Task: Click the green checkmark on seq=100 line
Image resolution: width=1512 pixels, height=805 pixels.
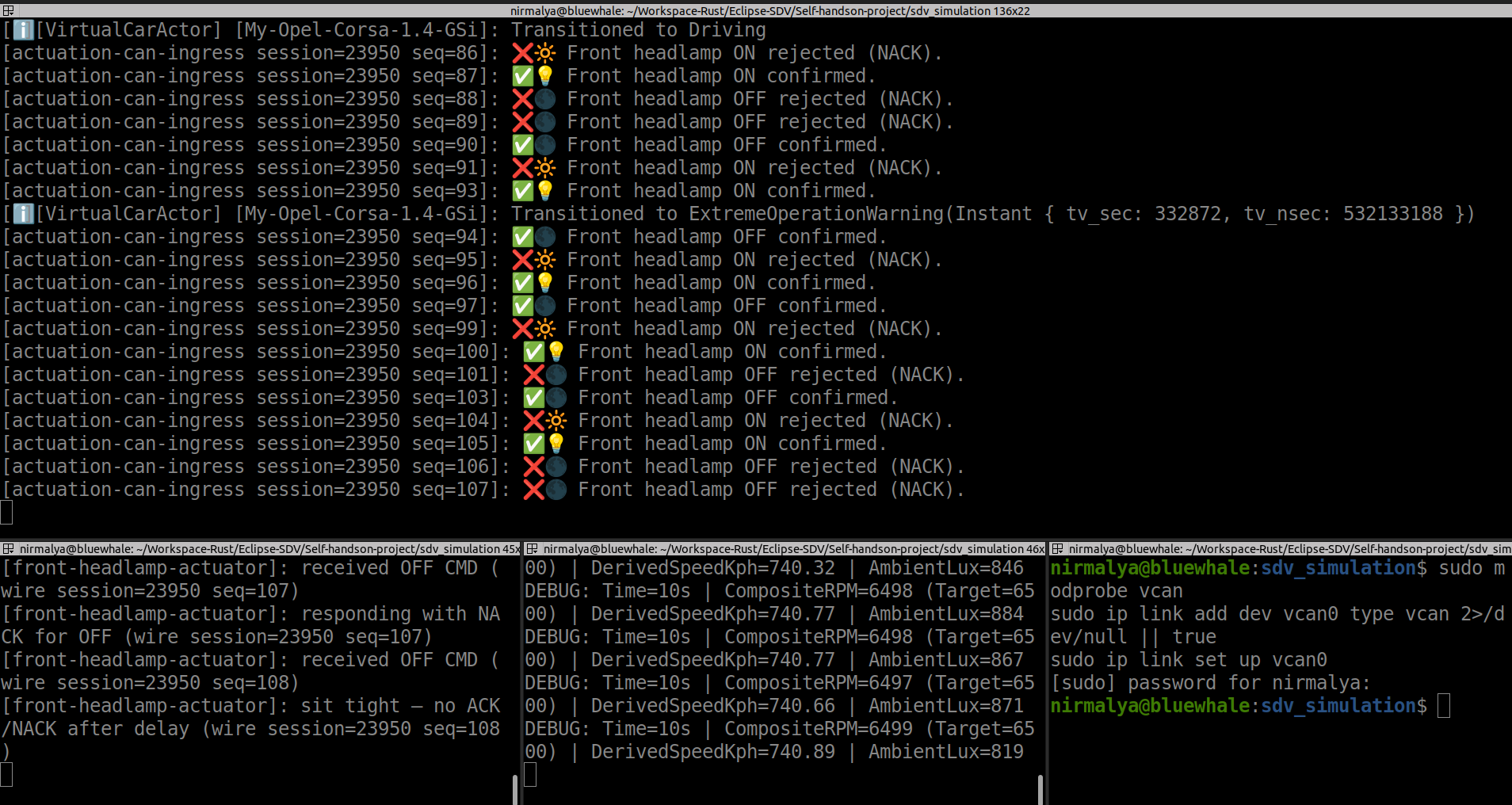Action: [x=533, y=352]
